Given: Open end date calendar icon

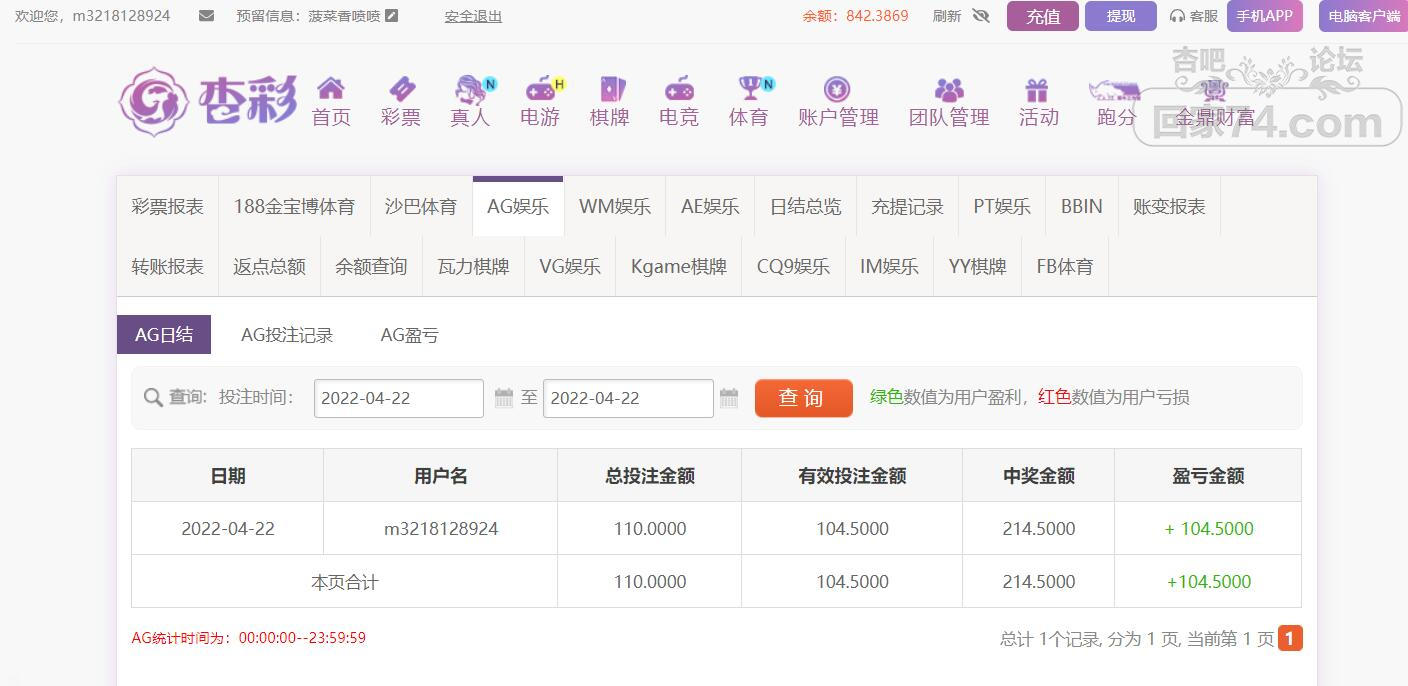Looking at the screenshot, I should pyautogui.click(x=729, y=398).
